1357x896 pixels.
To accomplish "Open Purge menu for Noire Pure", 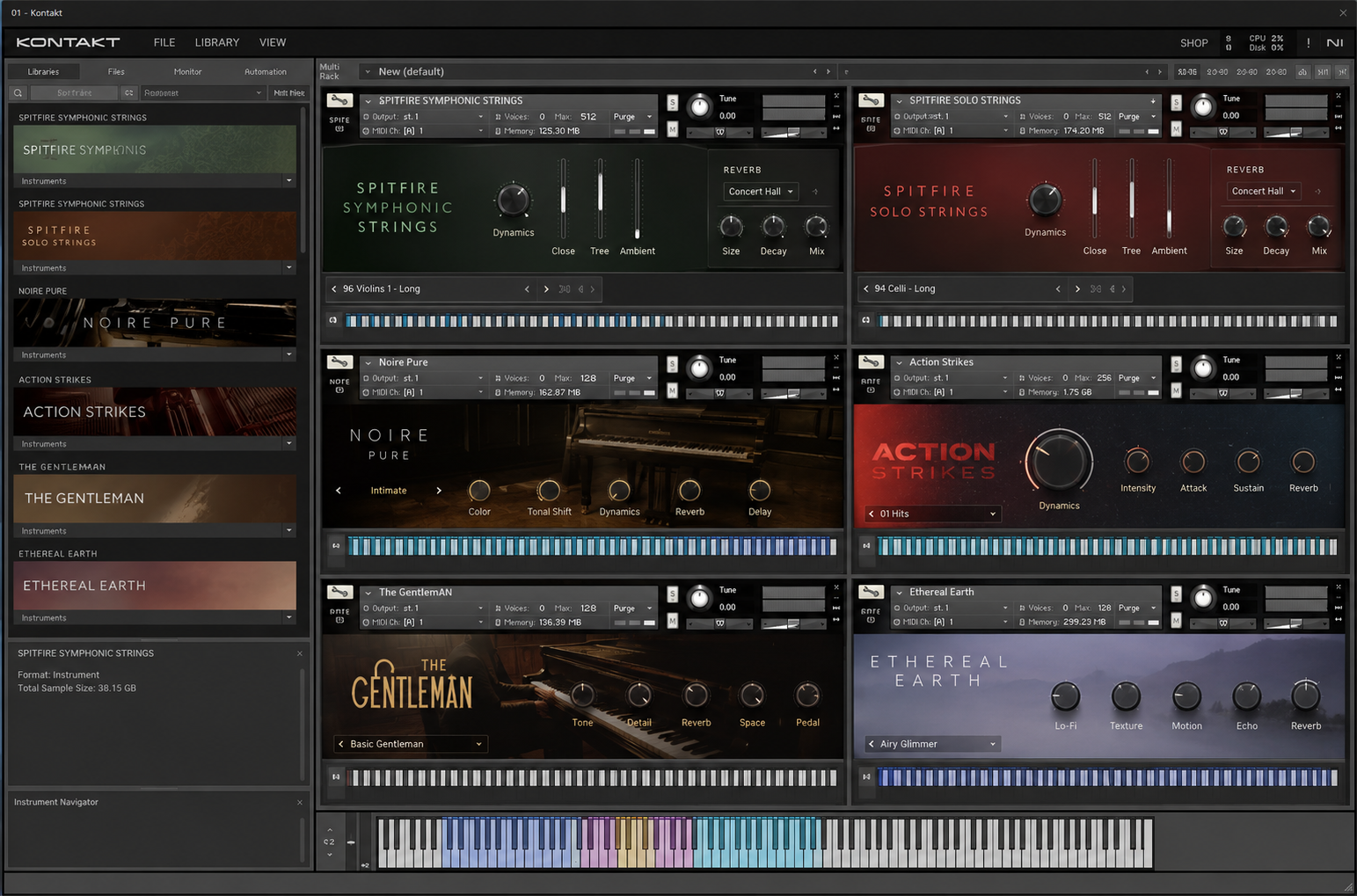I will 632,378.
